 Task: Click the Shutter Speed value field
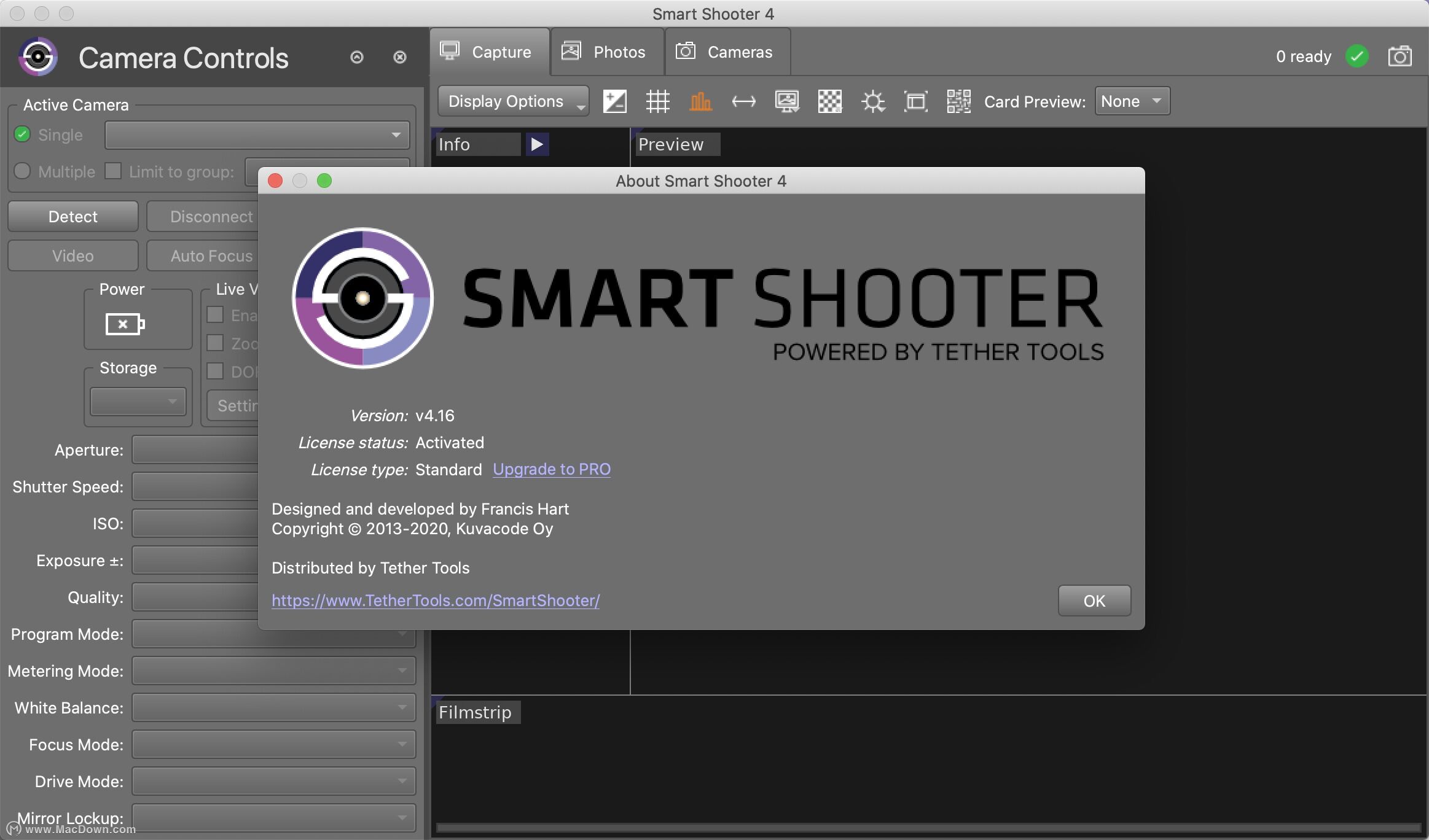195,486
